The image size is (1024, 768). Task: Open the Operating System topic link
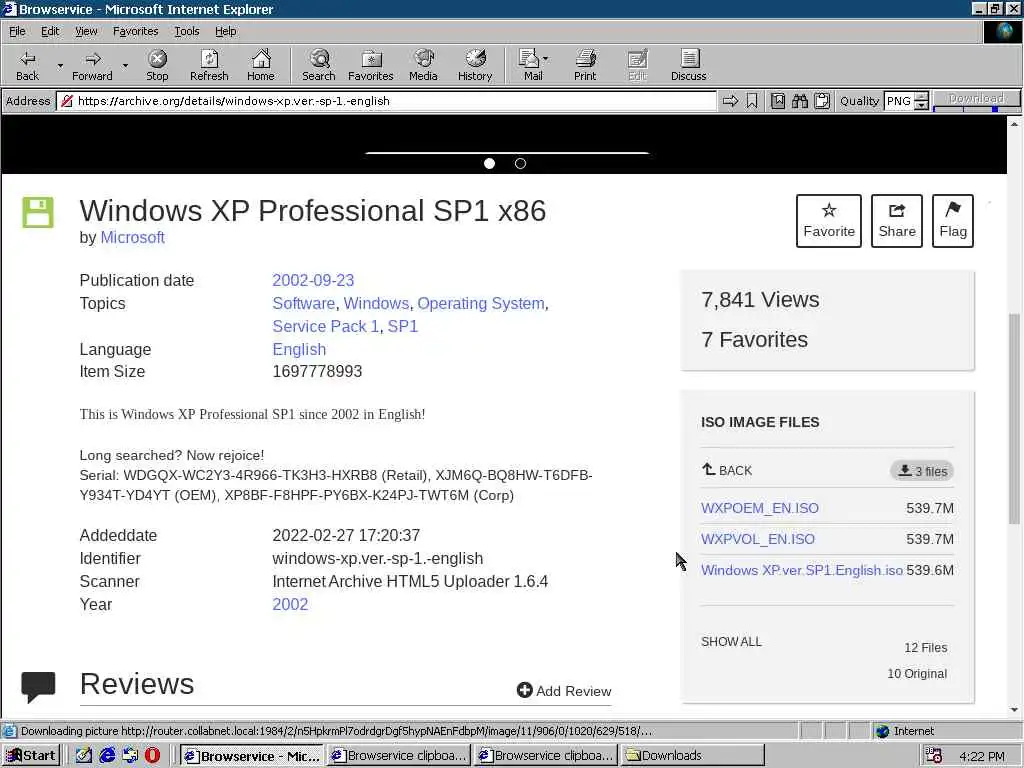[x=481, y=303]
